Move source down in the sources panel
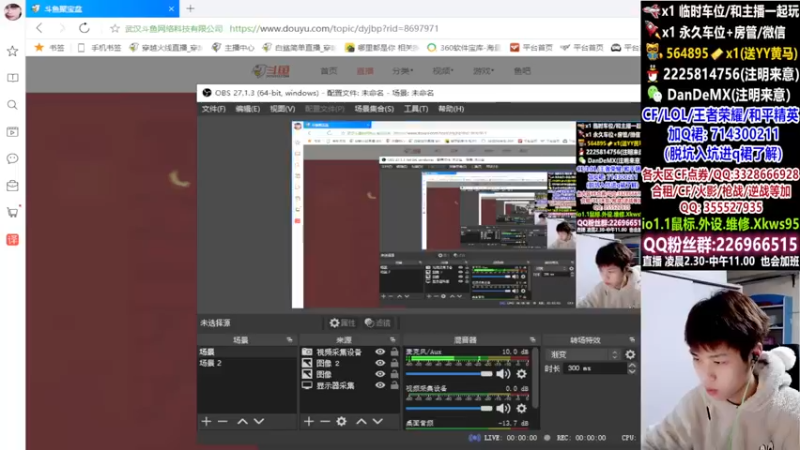 378,421
